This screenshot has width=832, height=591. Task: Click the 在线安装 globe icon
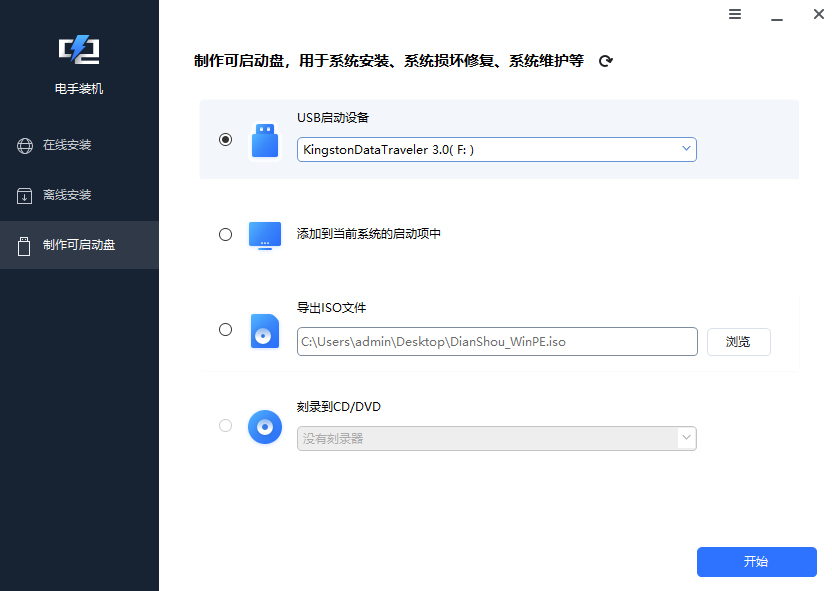[24, 145]
